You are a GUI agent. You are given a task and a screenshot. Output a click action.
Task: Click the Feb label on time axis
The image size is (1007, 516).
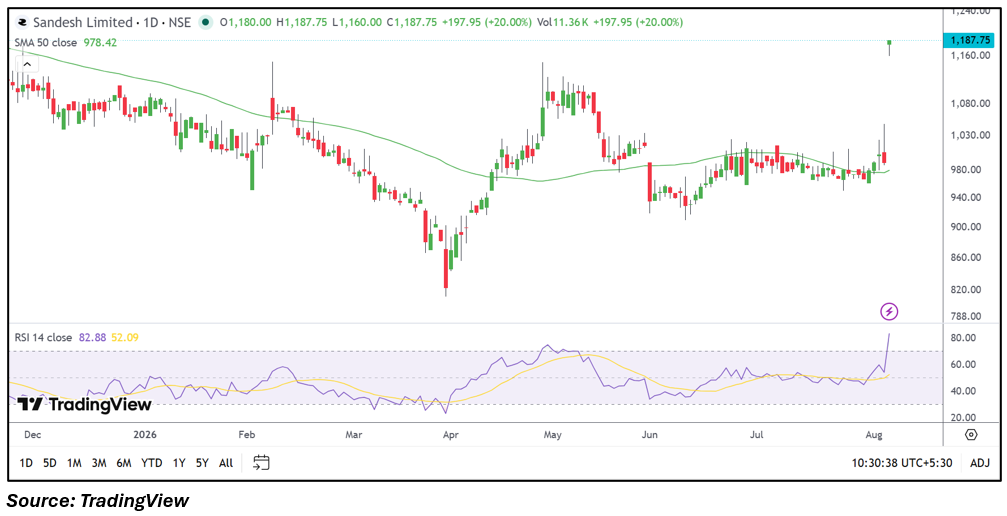(x=246, y=435)
